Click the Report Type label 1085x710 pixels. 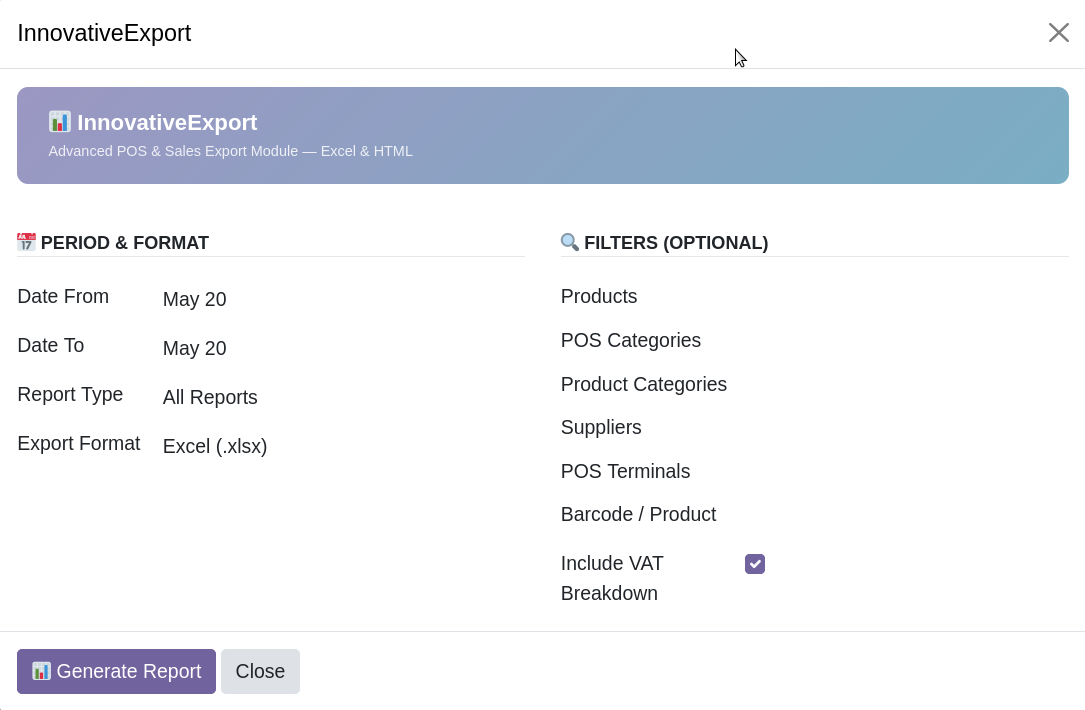click(x=70, y=394)
